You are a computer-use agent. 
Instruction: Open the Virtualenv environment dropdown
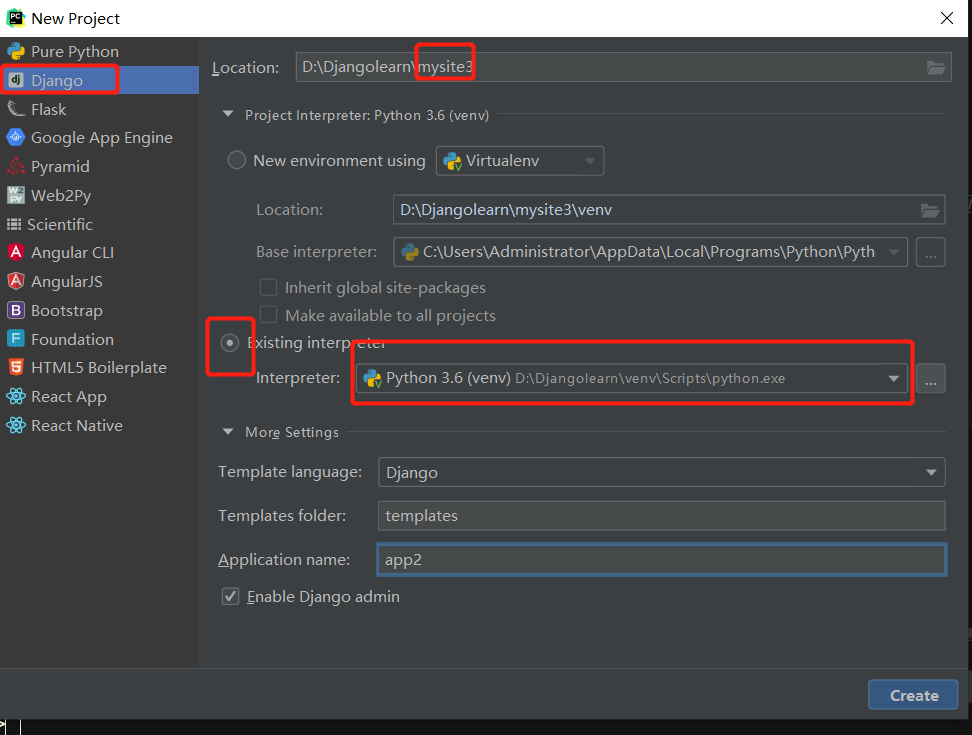[519, 161]
